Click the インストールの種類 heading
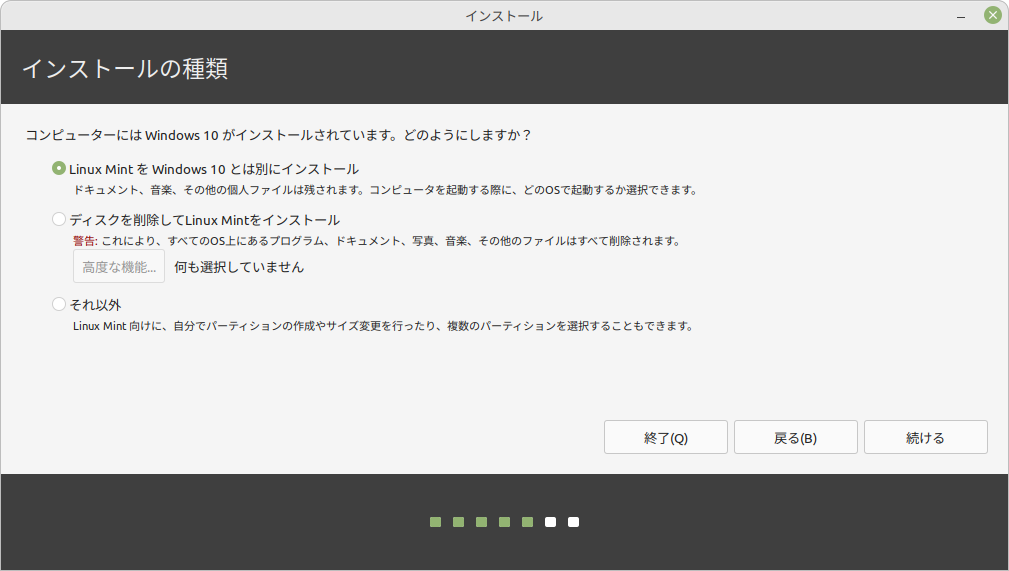1009x571 pixels. pos(125,68)
